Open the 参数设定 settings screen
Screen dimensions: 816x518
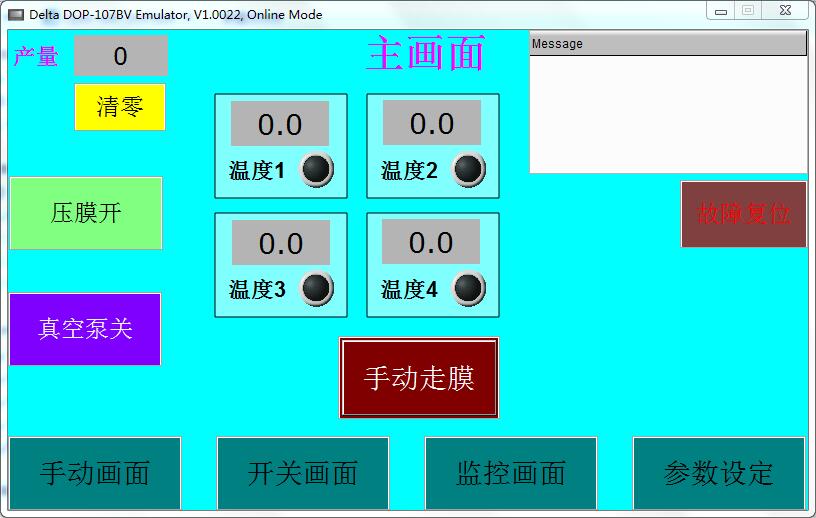click(x=719, y=473)
